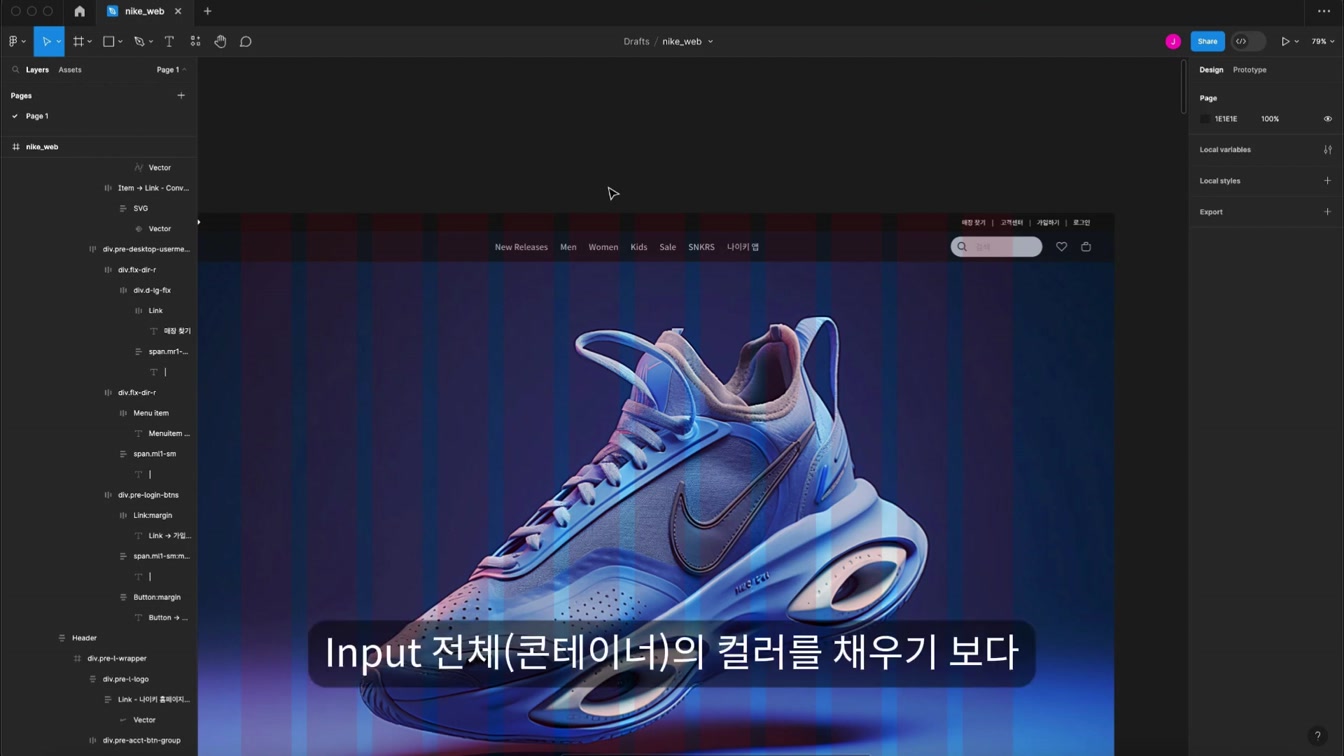Select the Frame tool
The height and width of the screenshot is (756, 1344).
tap(78, 42)
